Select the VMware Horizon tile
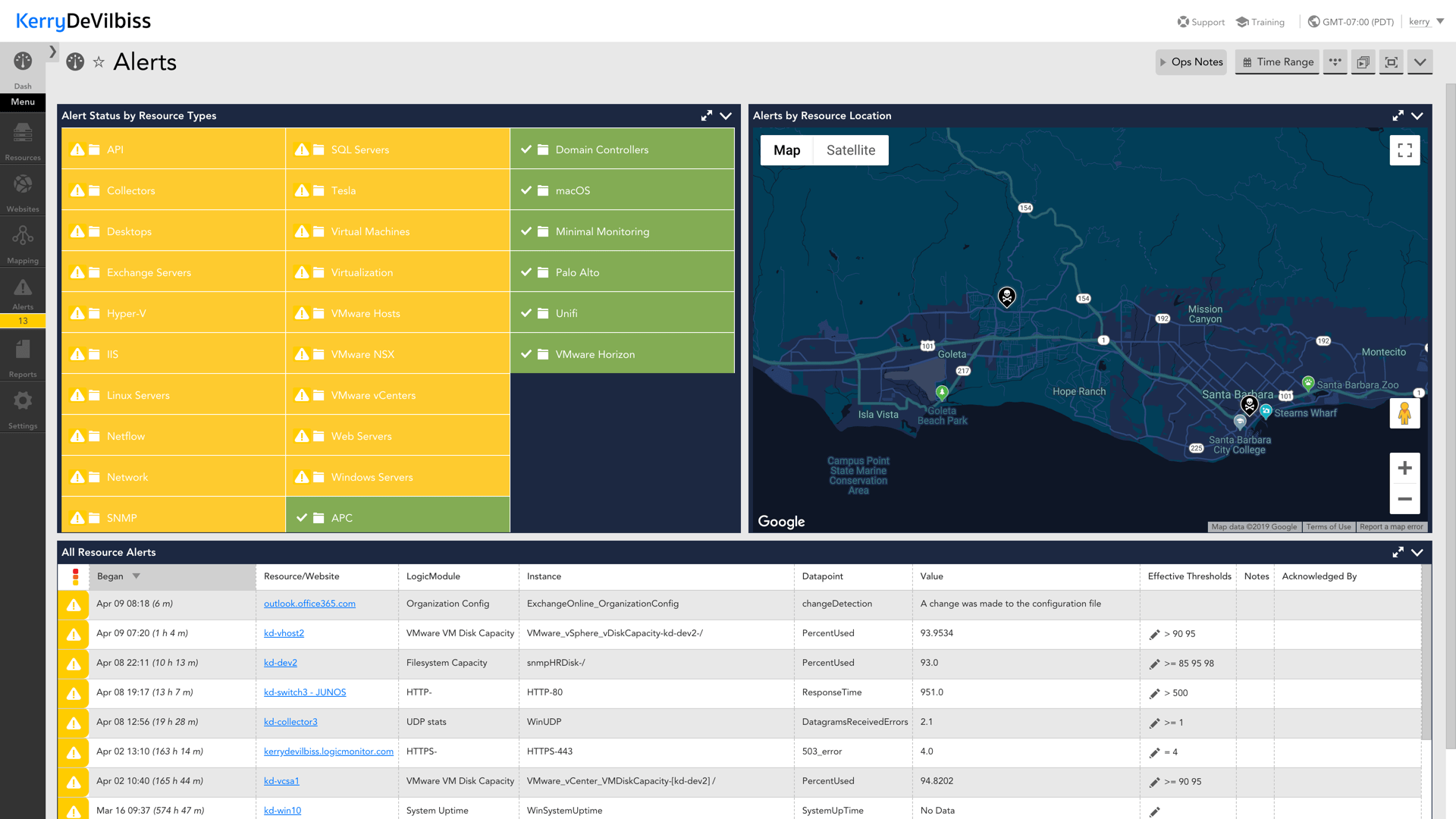The image size is (1456, 819). click(622, 354)
